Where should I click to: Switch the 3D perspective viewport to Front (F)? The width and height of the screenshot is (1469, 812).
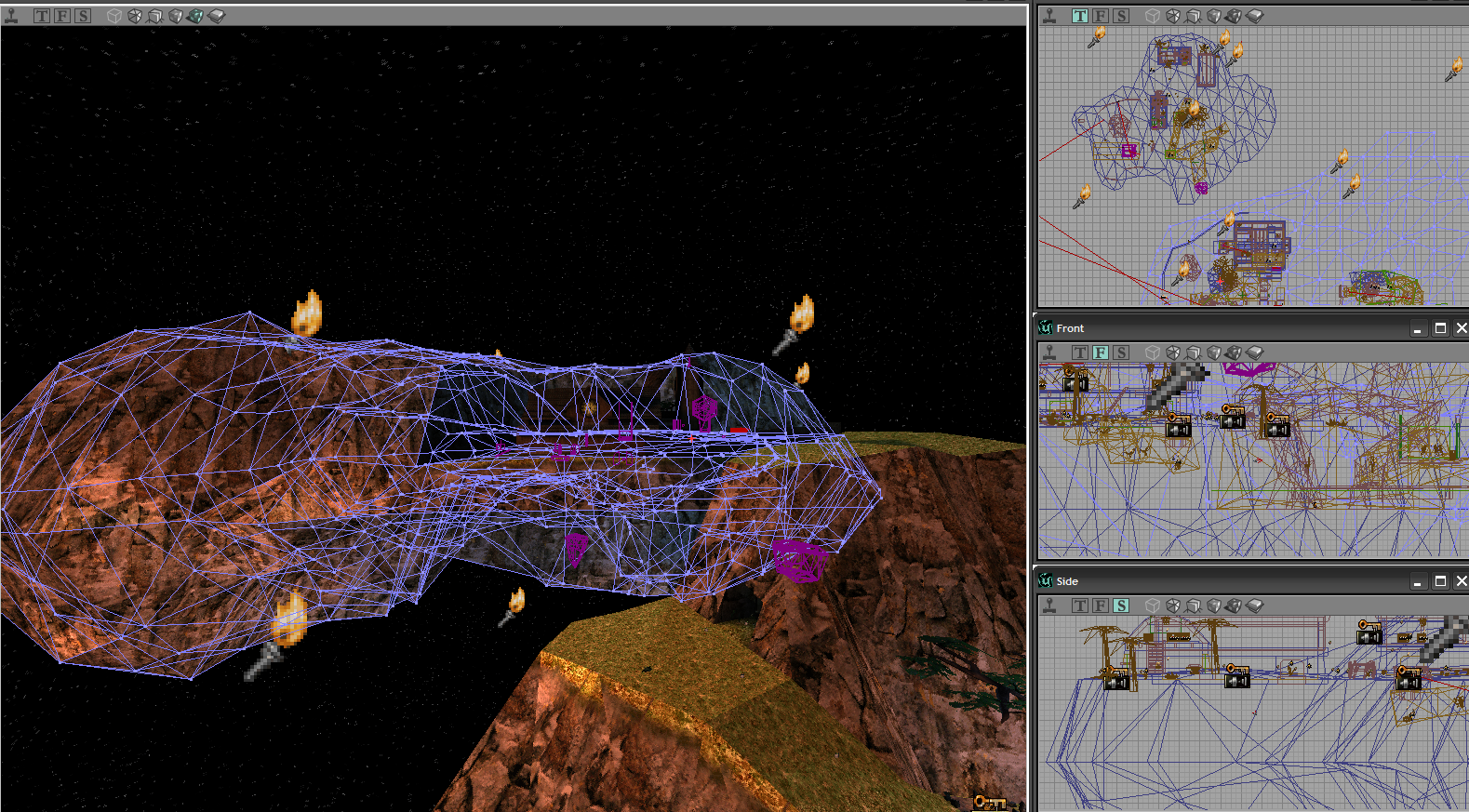[x=62, y=16]
